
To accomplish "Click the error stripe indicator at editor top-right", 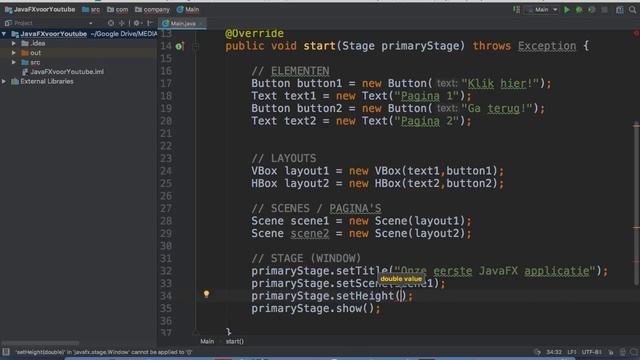I will click(x=636, y=33).
